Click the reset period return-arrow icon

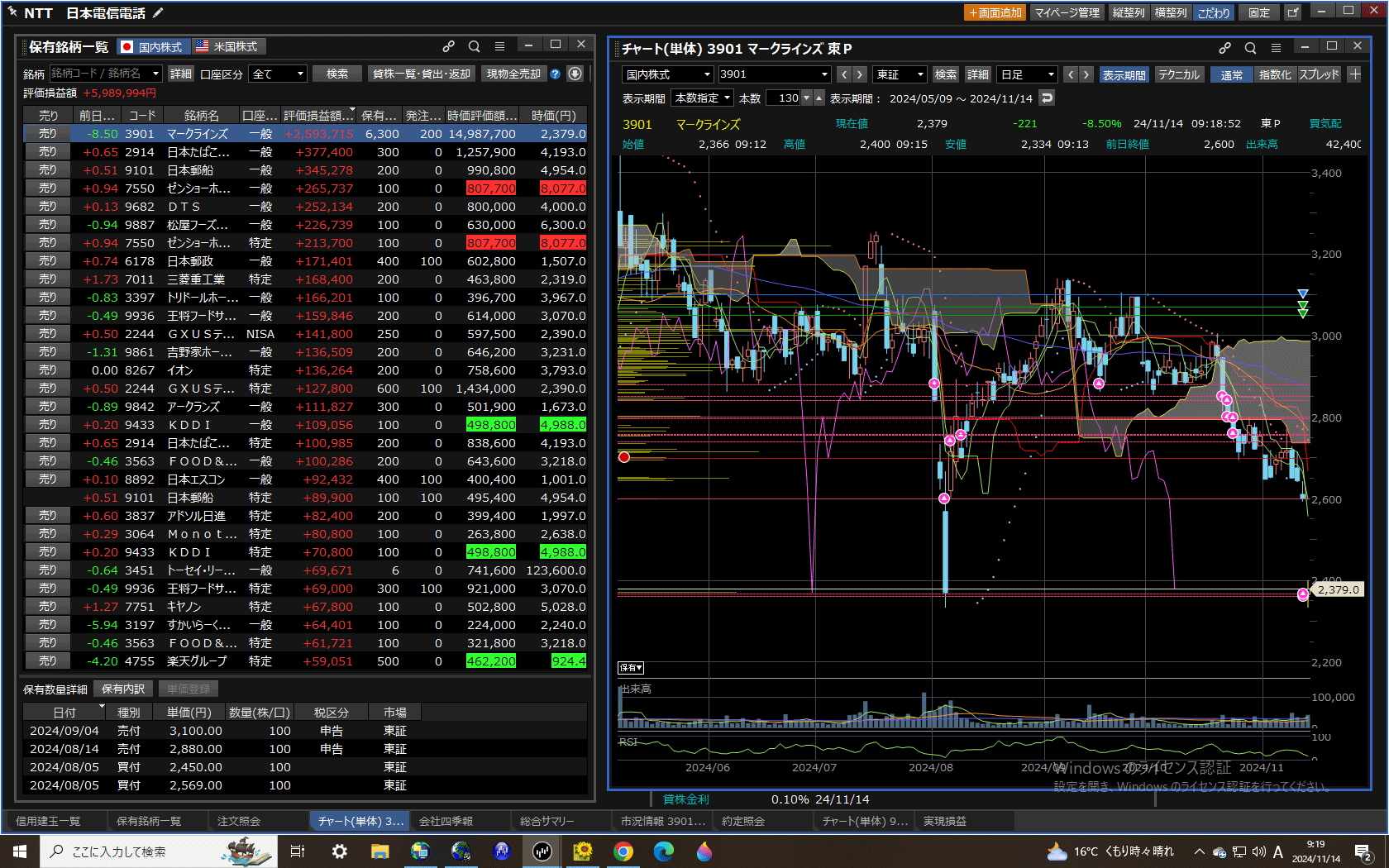[x=1047, y=98]
